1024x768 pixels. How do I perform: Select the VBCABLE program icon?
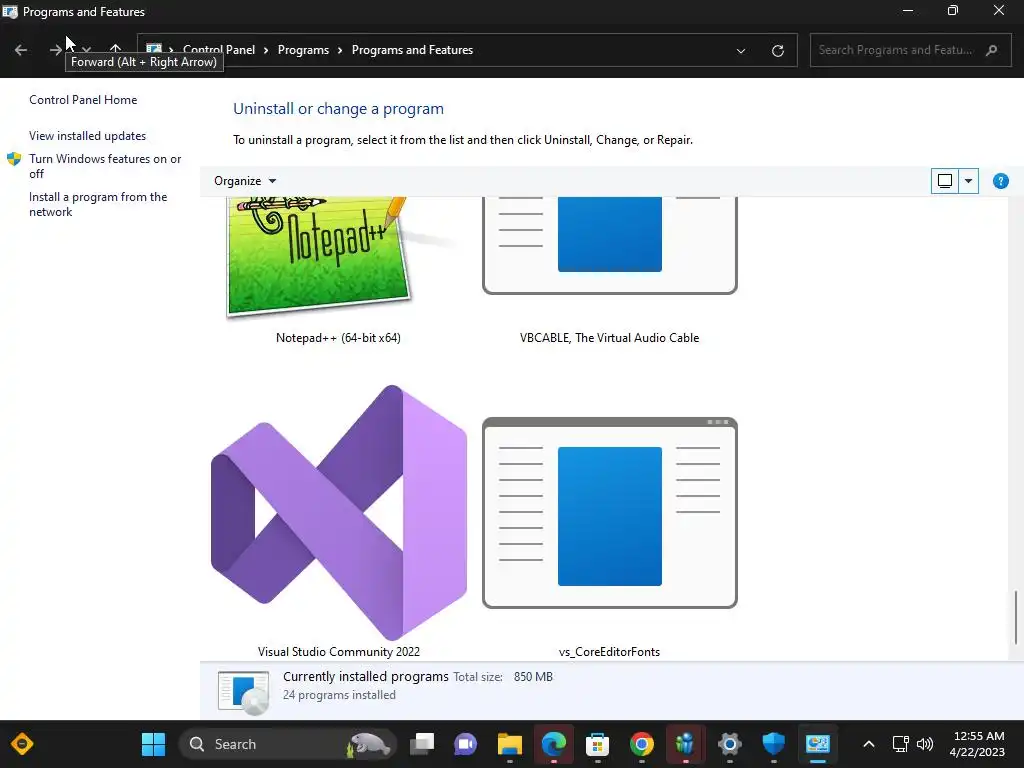click(x=610, y=246)
